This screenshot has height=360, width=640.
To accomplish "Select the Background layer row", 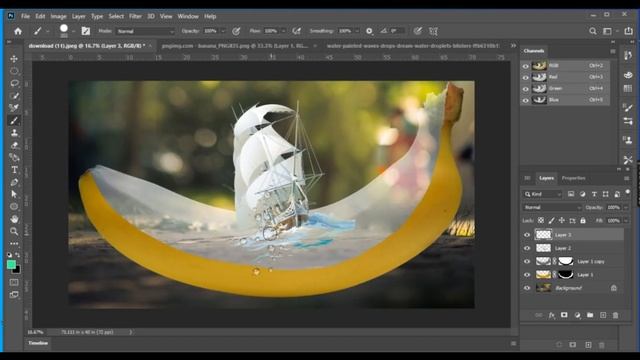I will click(x=573, y=288).
